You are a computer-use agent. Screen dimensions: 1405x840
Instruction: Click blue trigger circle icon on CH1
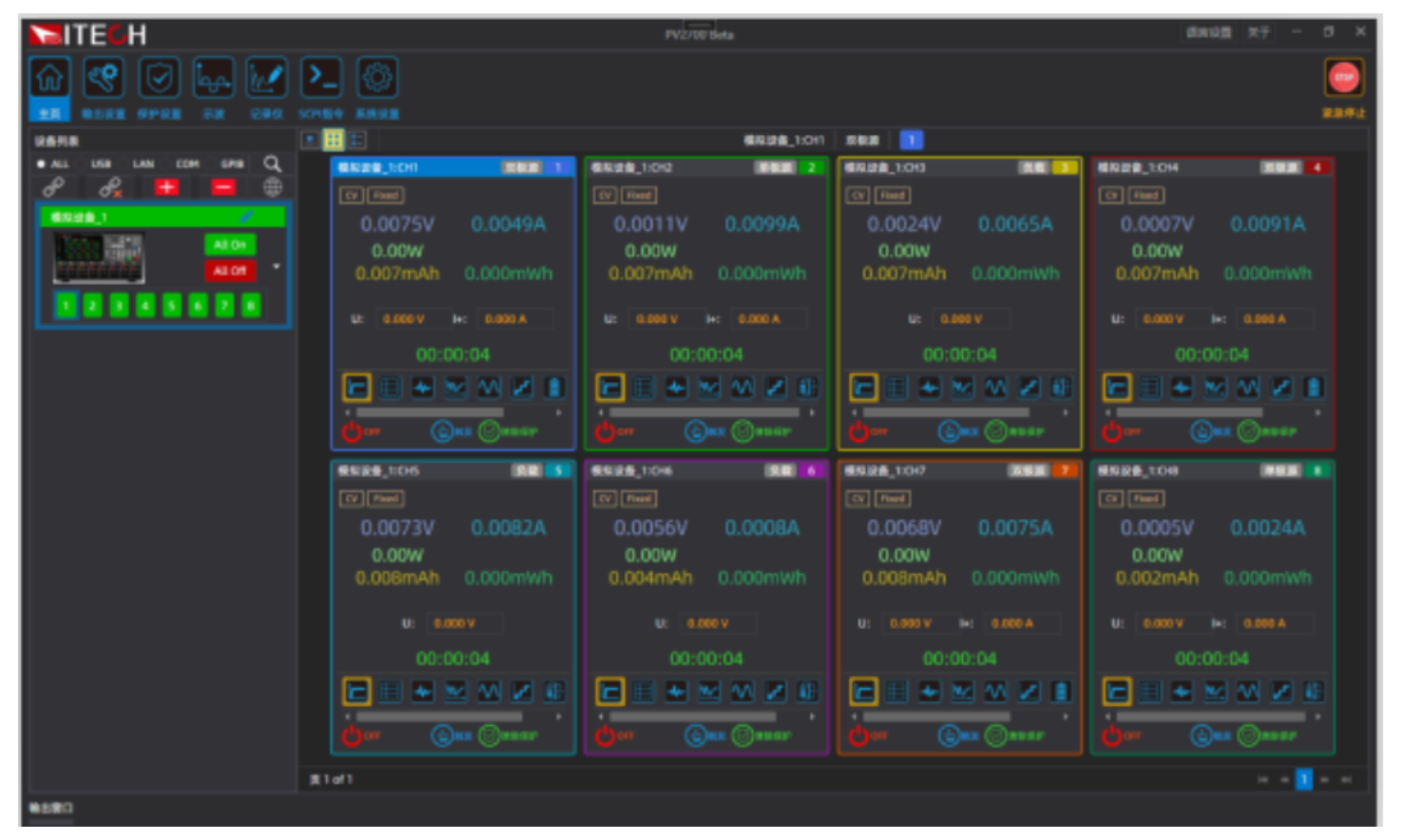[443, 432]
